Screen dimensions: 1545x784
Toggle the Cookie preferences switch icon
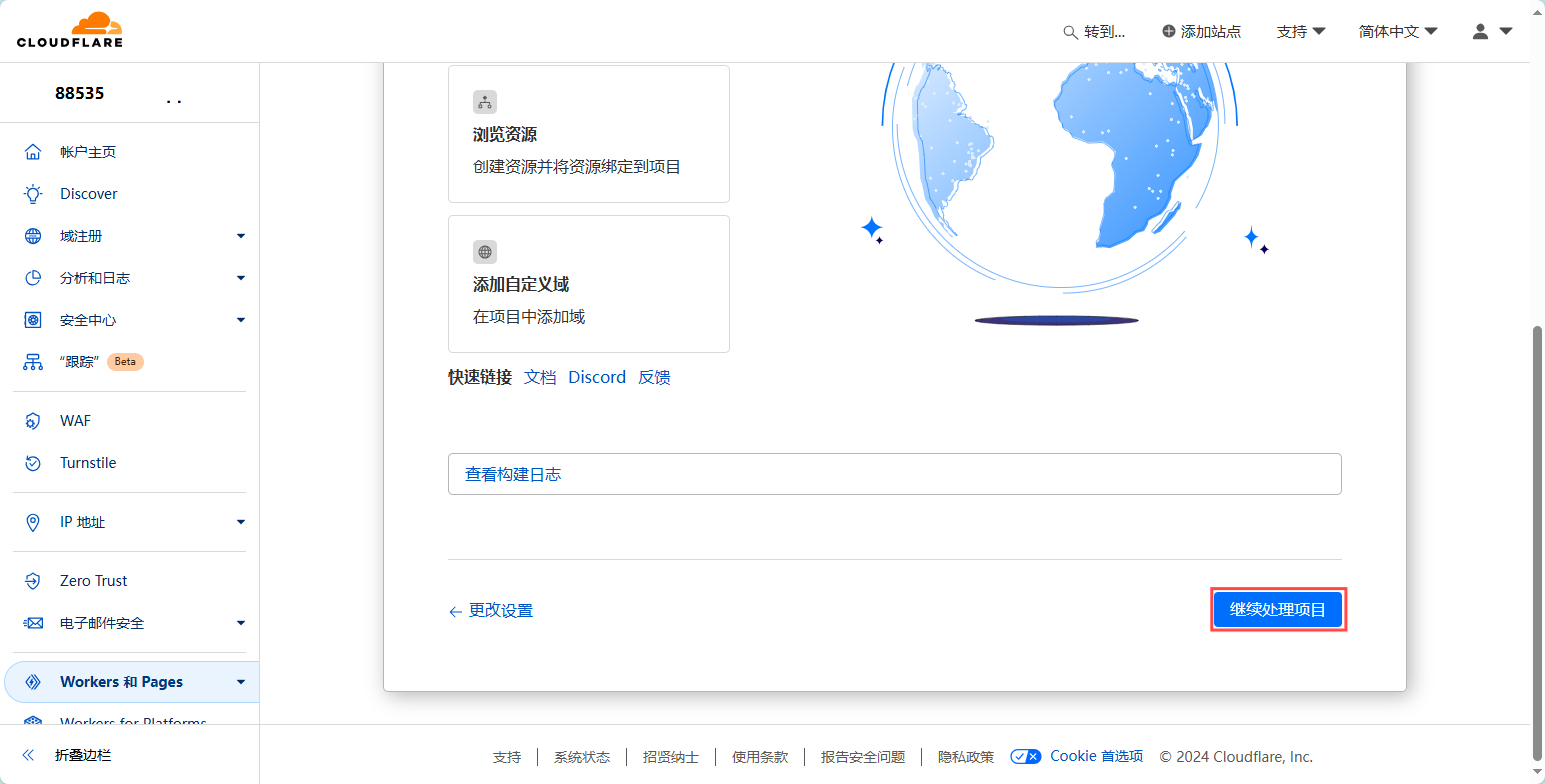point(1026,757)
